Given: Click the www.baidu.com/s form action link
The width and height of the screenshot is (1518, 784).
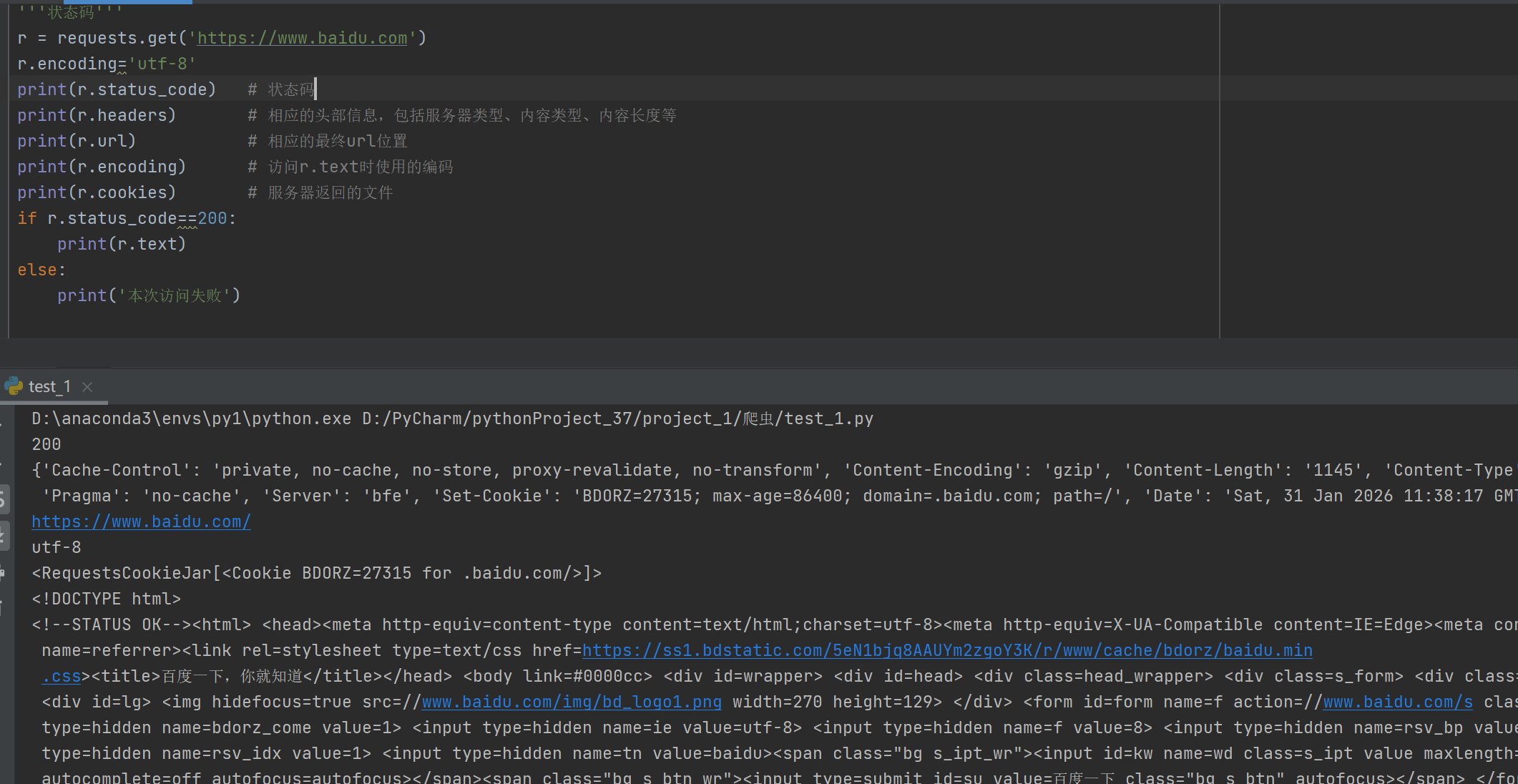Looking at the screenshot, I should pyautogui.click(x=1397, y=702).
